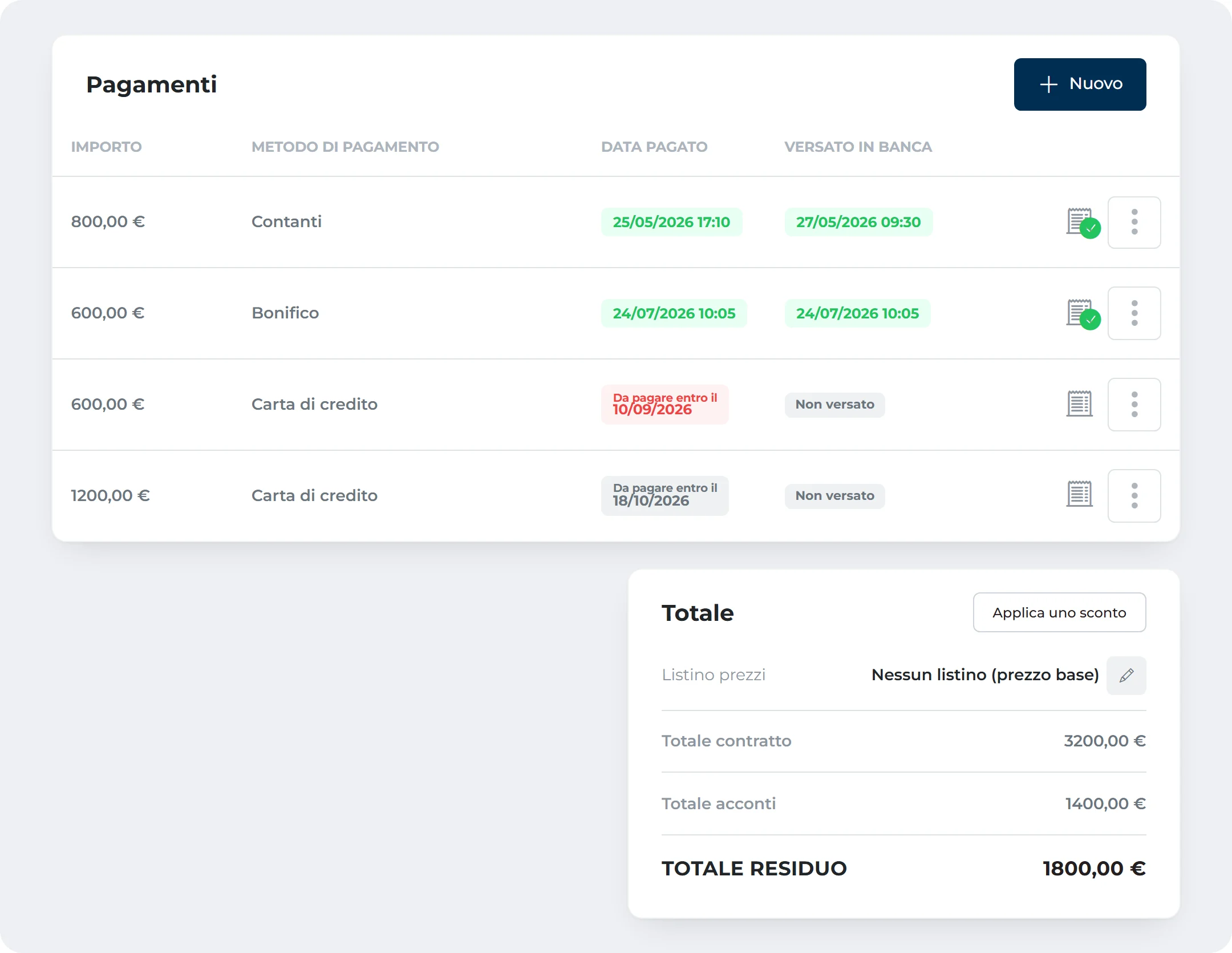Open three-dot menu for 10/09/2026 payment
1232x953 pixels.
(1134, 405)
